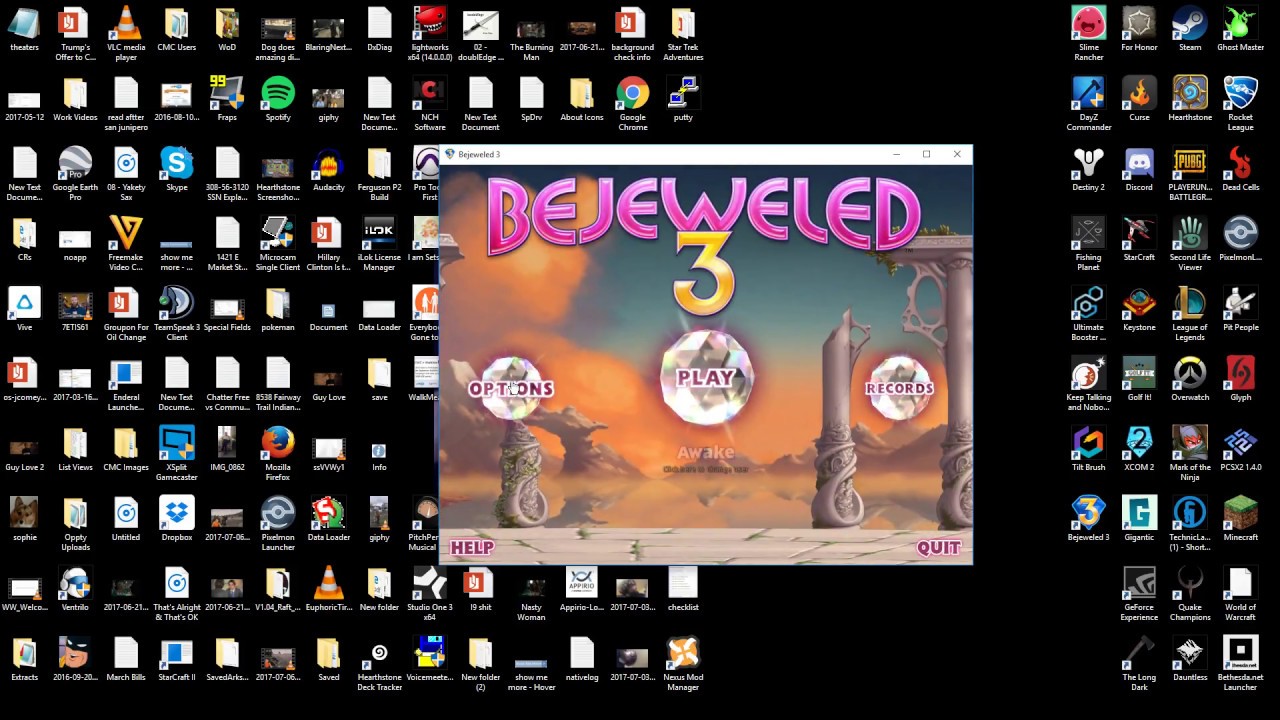
Task: Open the Dropbox folder
Action: 176,512
